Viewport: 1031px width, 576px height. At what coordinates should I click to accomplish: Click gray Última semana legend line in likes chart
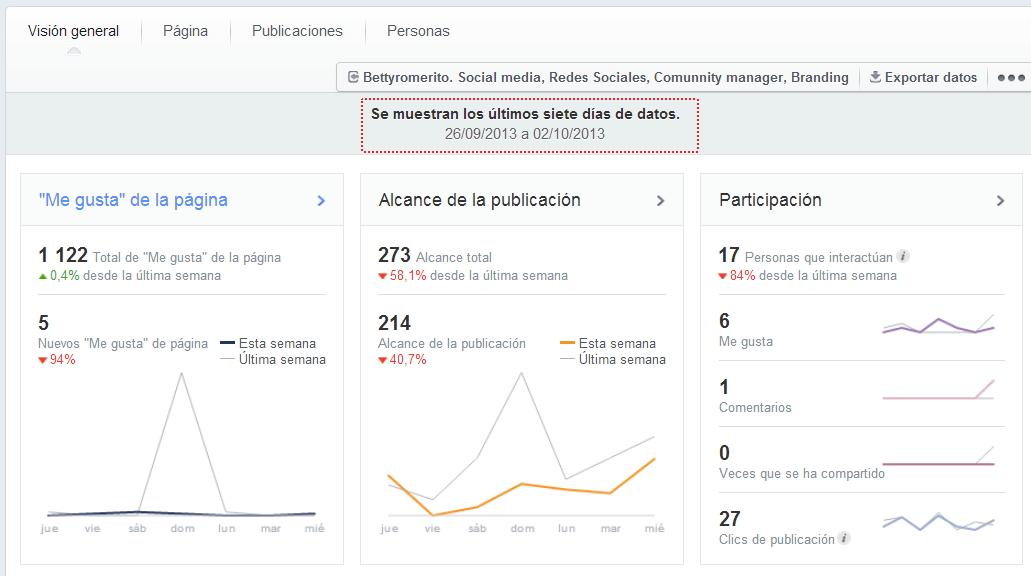(227, 359)
